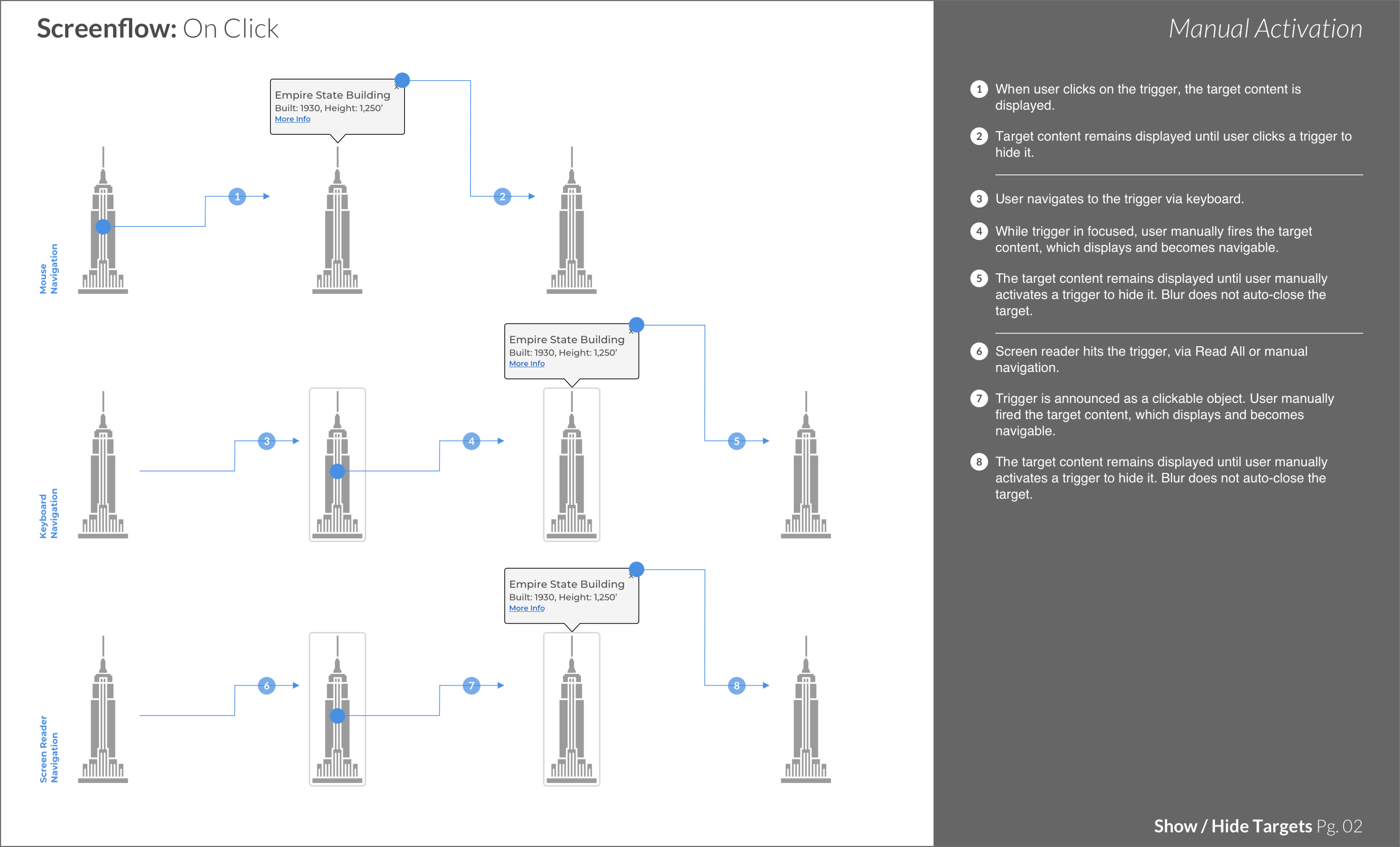Click 'Empire State Building' title in Keyboard Navigation tooltip
Image resolution: width=1400 pixels, height=847 pixels.
coord(567,339)
